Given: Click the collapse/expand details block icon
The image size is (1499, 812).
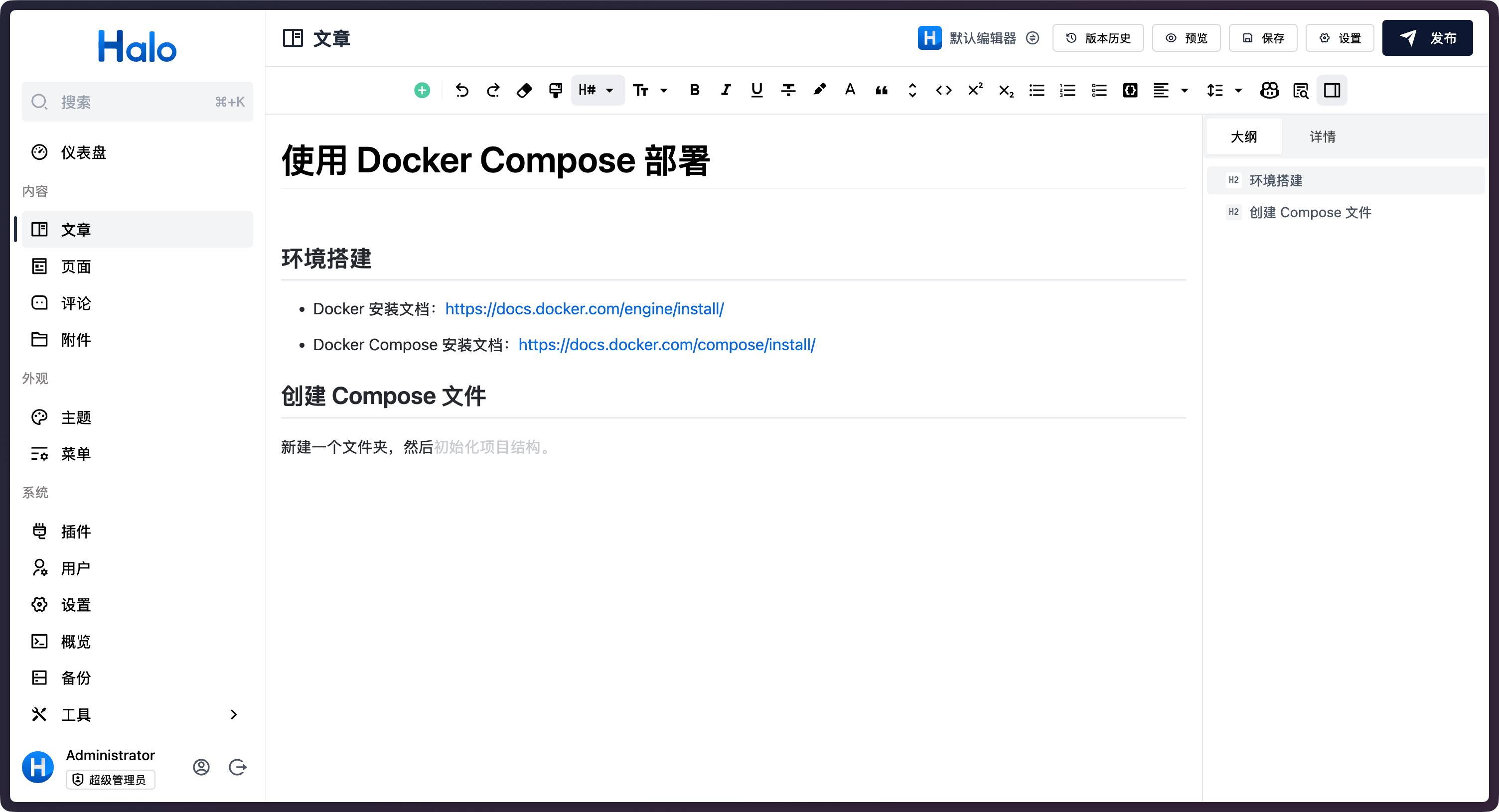Looking at the screenshot, I should pyautogui.click(x=912, y=90).
